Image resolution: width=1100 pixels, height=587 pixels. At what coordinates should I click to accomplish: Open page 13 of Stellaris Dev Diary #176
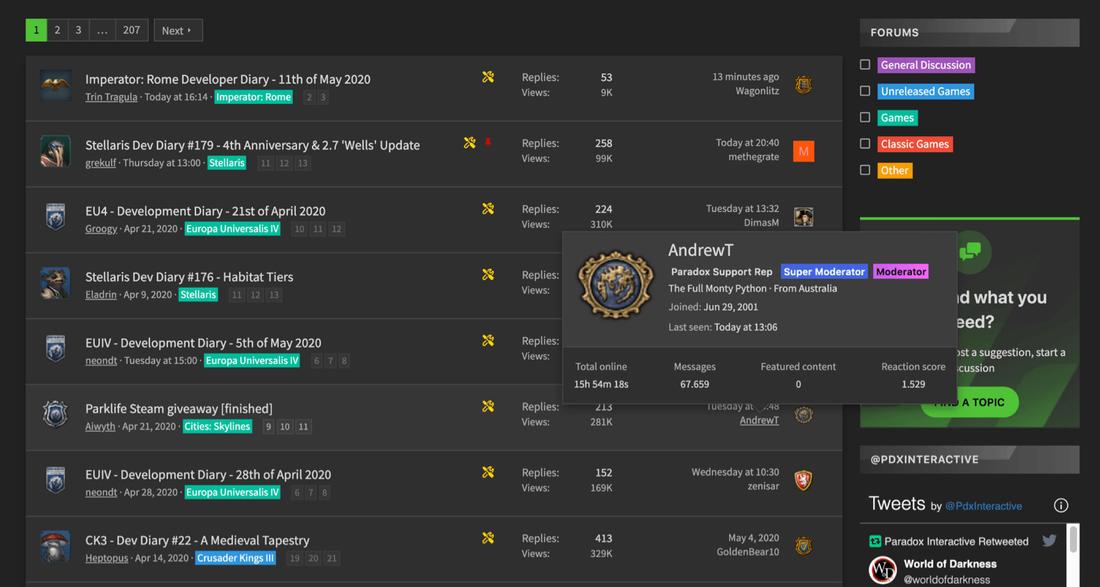pos(274,295)
